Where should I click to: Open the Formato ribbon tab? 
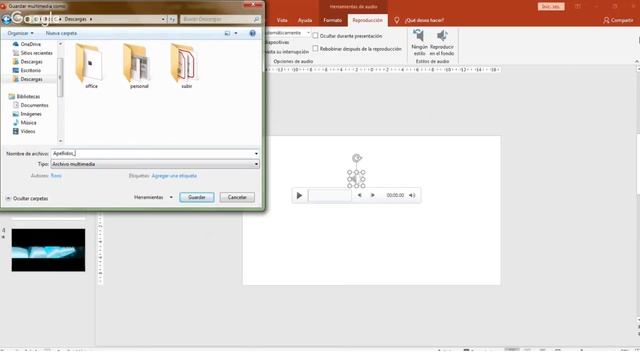pos(333,20)
